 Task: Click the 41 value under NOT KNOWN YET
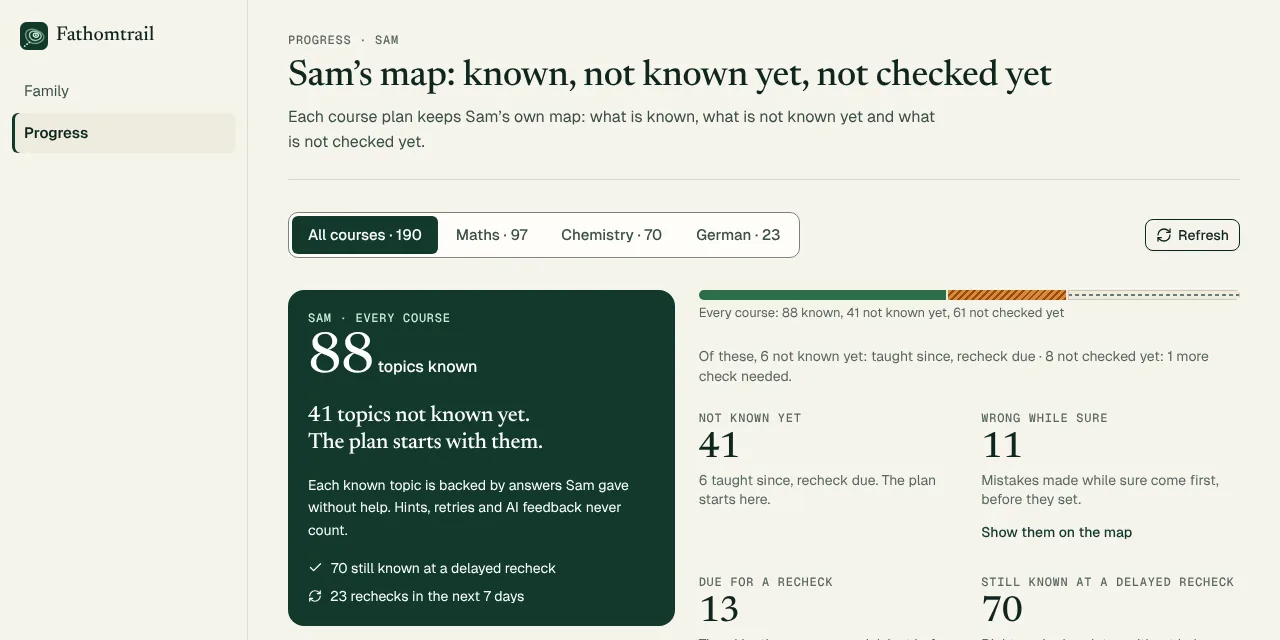pos(719,445)
